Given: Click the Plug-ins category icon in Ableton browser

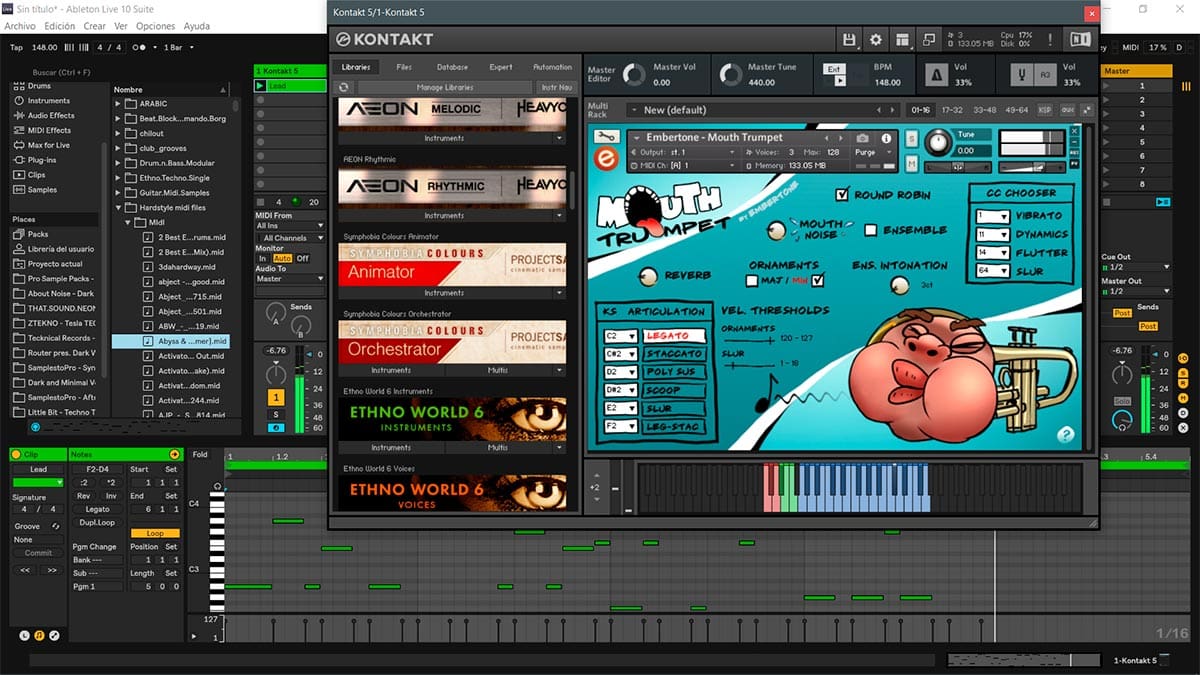Looking at the screenshot, I should point(19,160).
